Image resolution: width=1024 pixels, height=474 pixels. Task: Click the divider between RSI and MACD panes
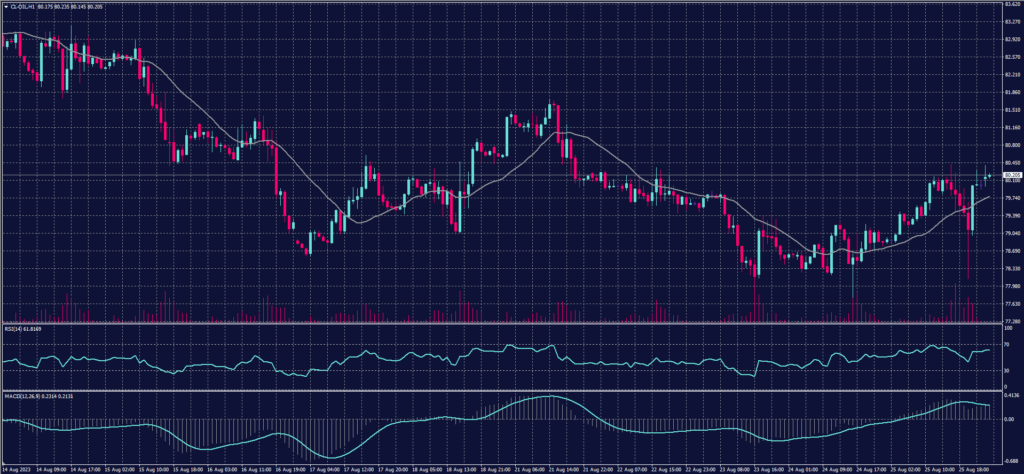point(500,390)
